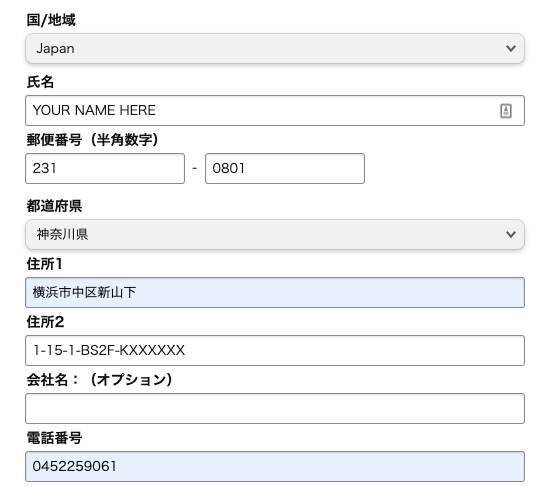Click the 電話番号 label
This screenshot has height=487, width=552.
pos(55,438)
